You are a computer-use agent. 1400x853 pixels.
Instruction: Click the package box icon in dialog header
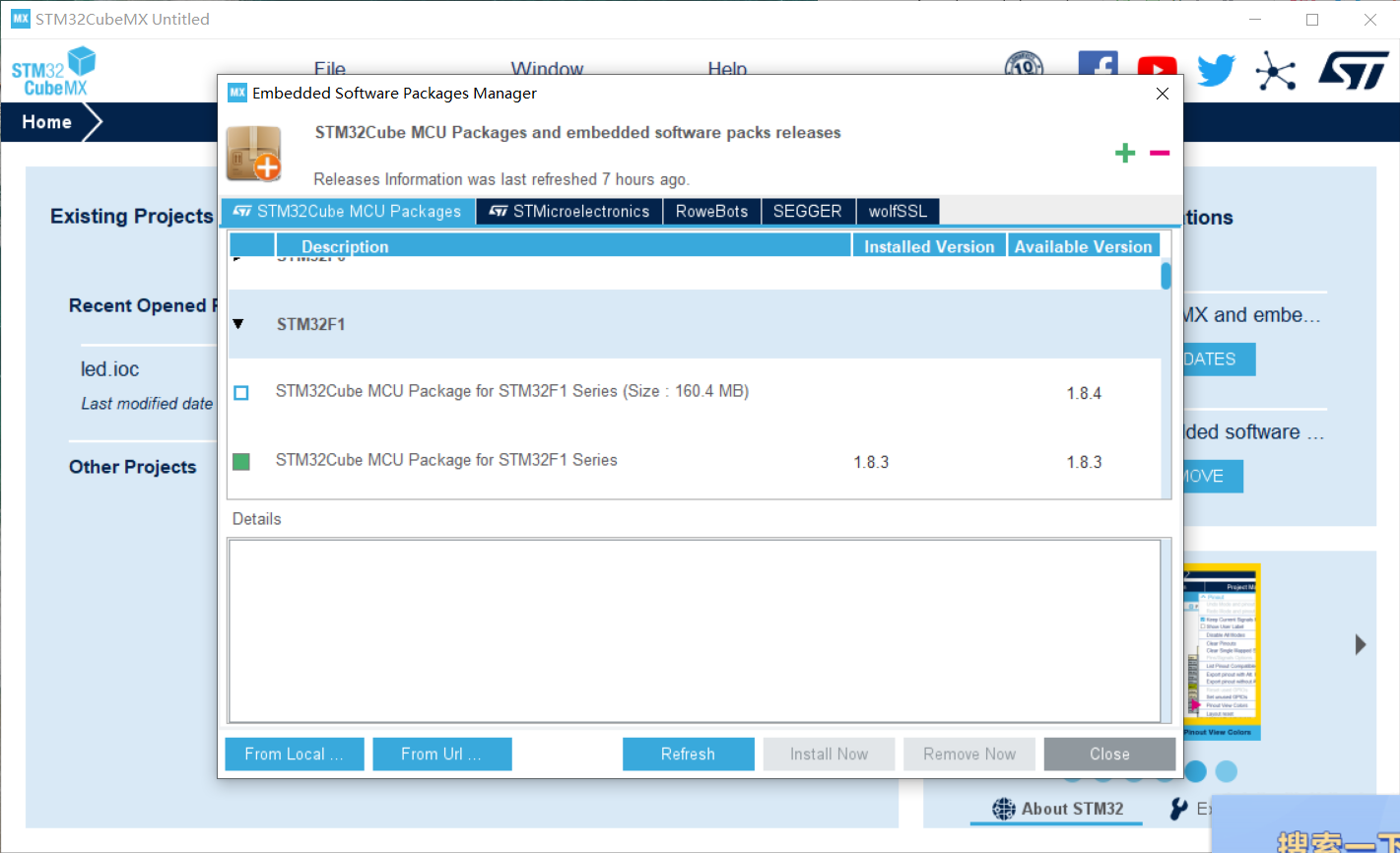[x=254, y=154]
